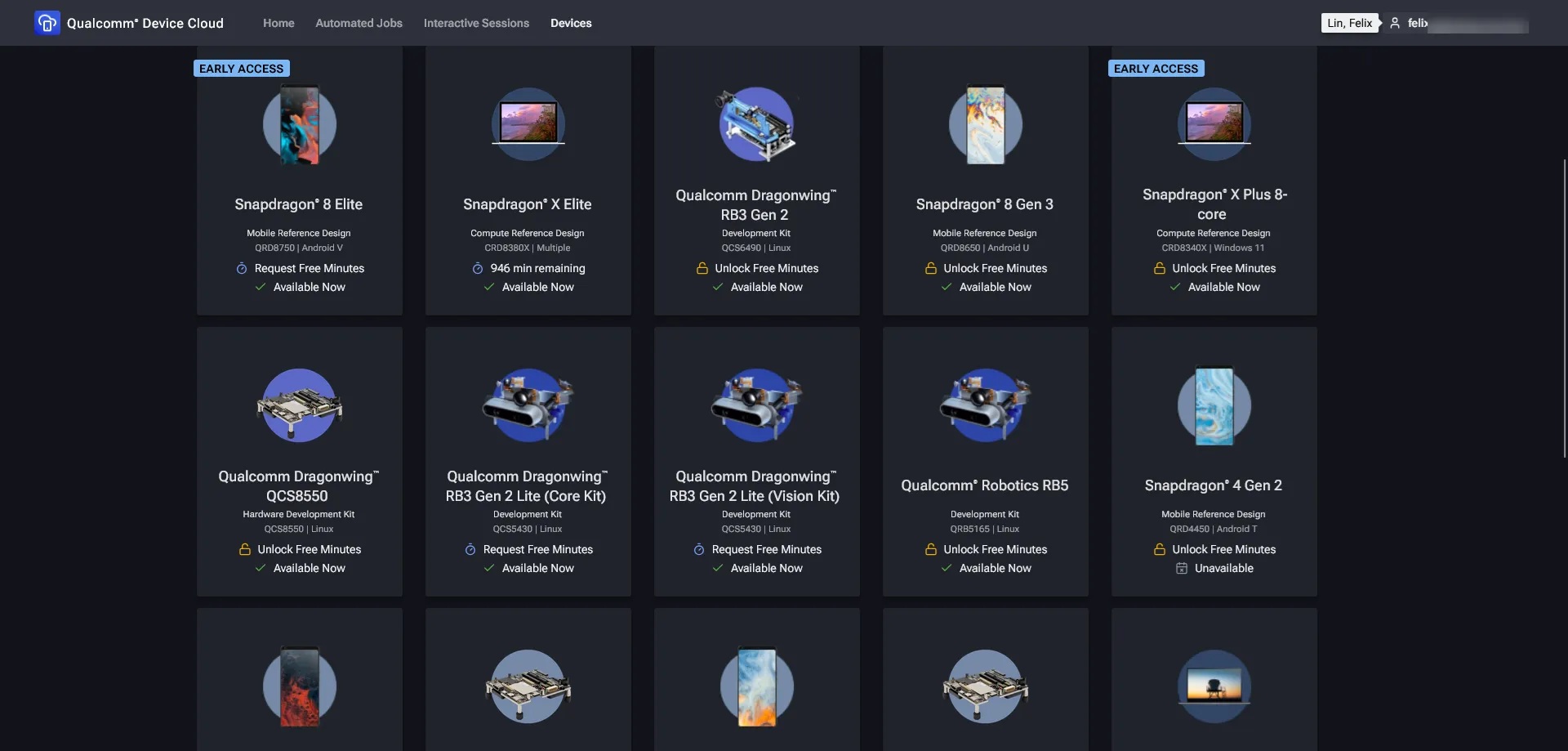
Task: Click EARLY ACCESS badge on Snapdragon 8 Elite
Action: pyautogui.click(x=242, y=69)
